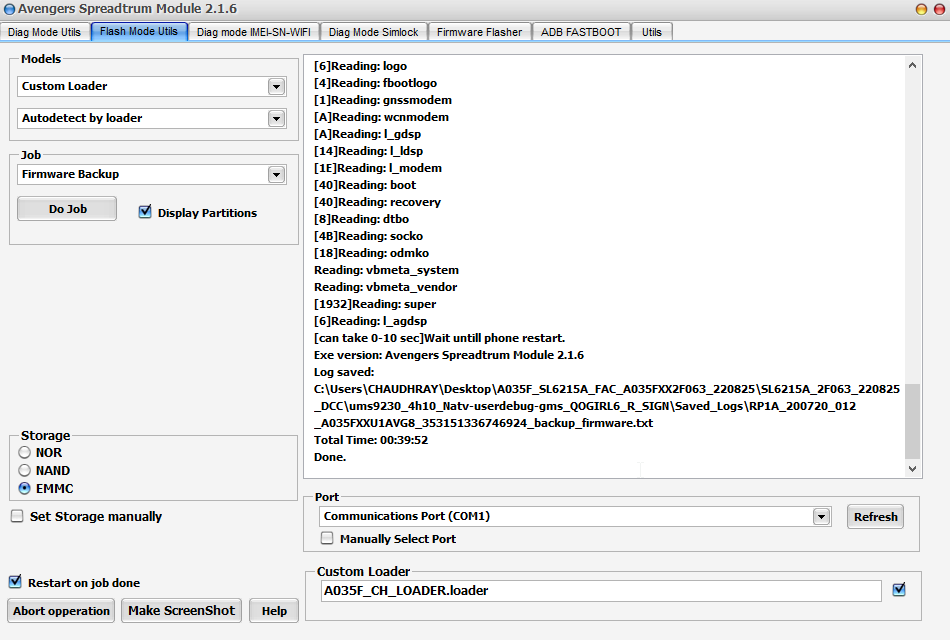
Task: Click the '[14]Reading: l_ldsp' log line
Action: (368, 151)
